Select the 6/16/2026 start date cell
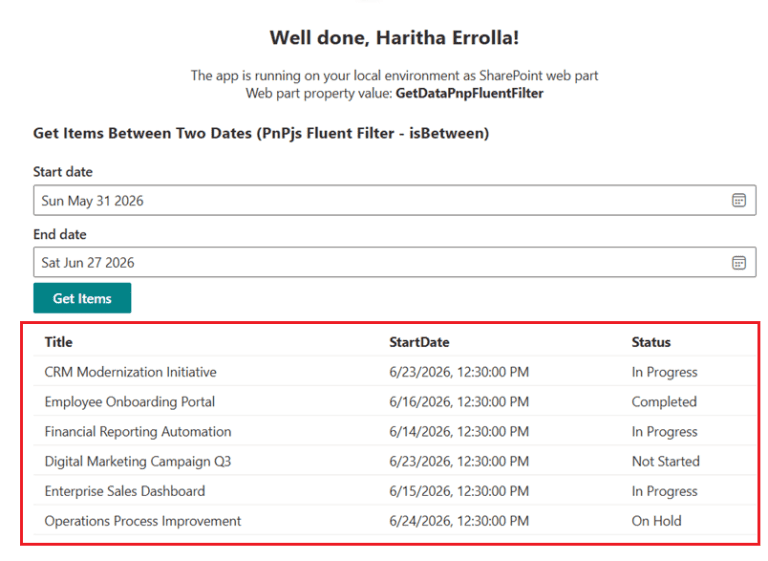The width and height of the screenshot is (768, 561). [459, 402]
